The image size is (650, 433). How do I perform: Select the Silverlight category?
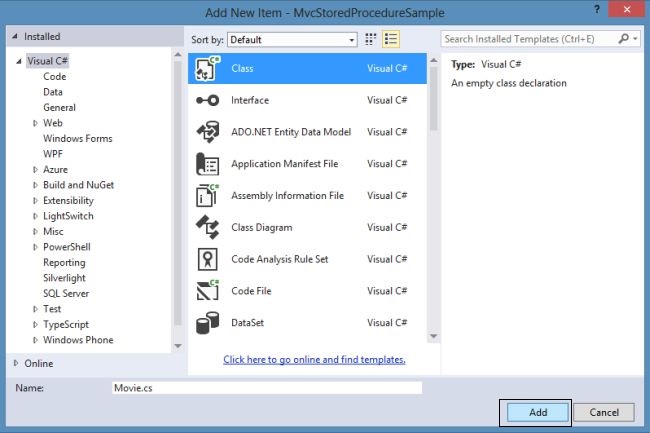click(x=64, y=278)
